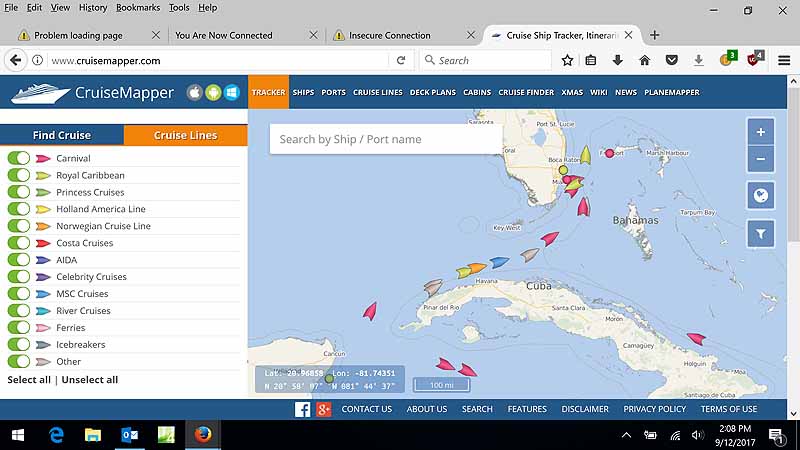Toggle the MSC Cruises switch

(x=19, y=293)
